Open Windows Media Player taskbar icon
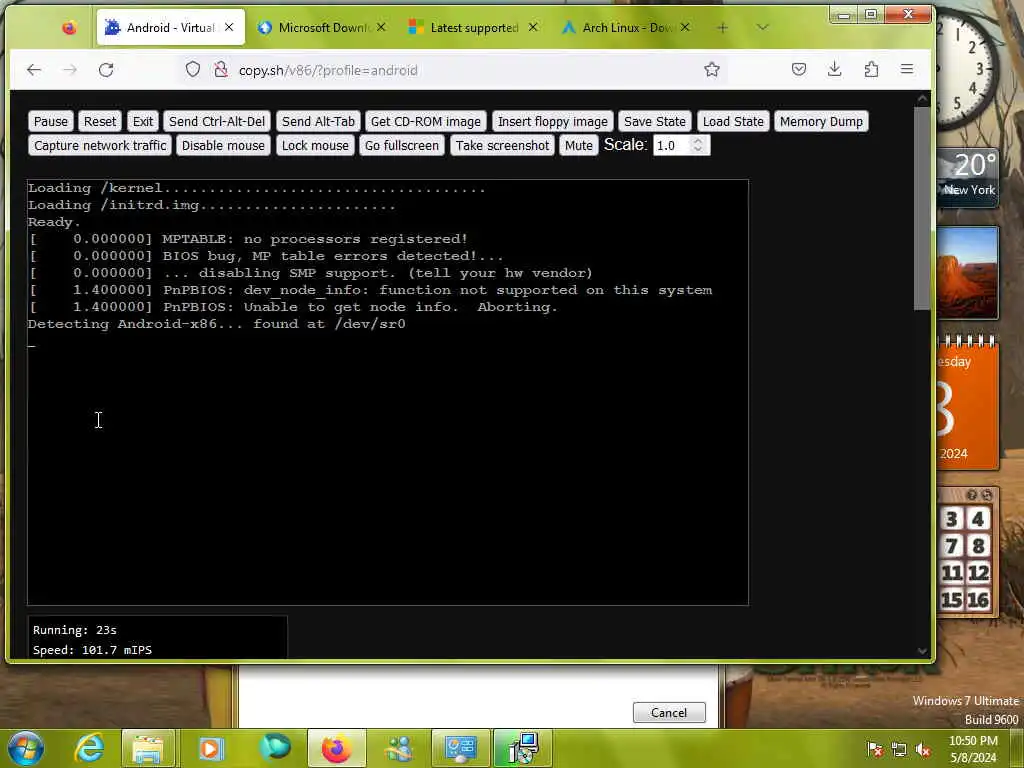The width and height of the screenshot is (1024, 768). point(211,748)
